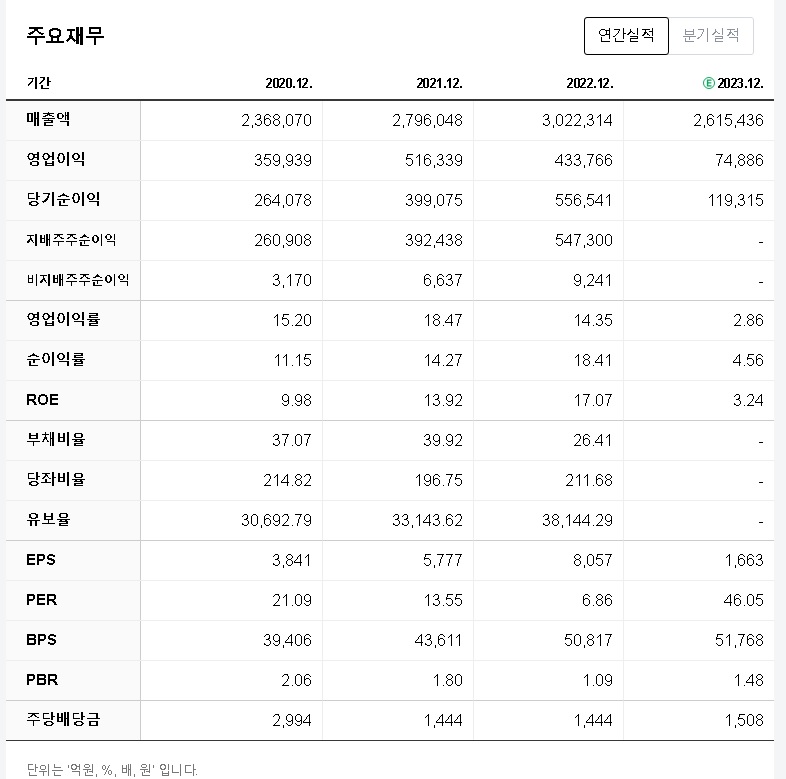
Task: Click the PER row label
Action: pos(42,600)
